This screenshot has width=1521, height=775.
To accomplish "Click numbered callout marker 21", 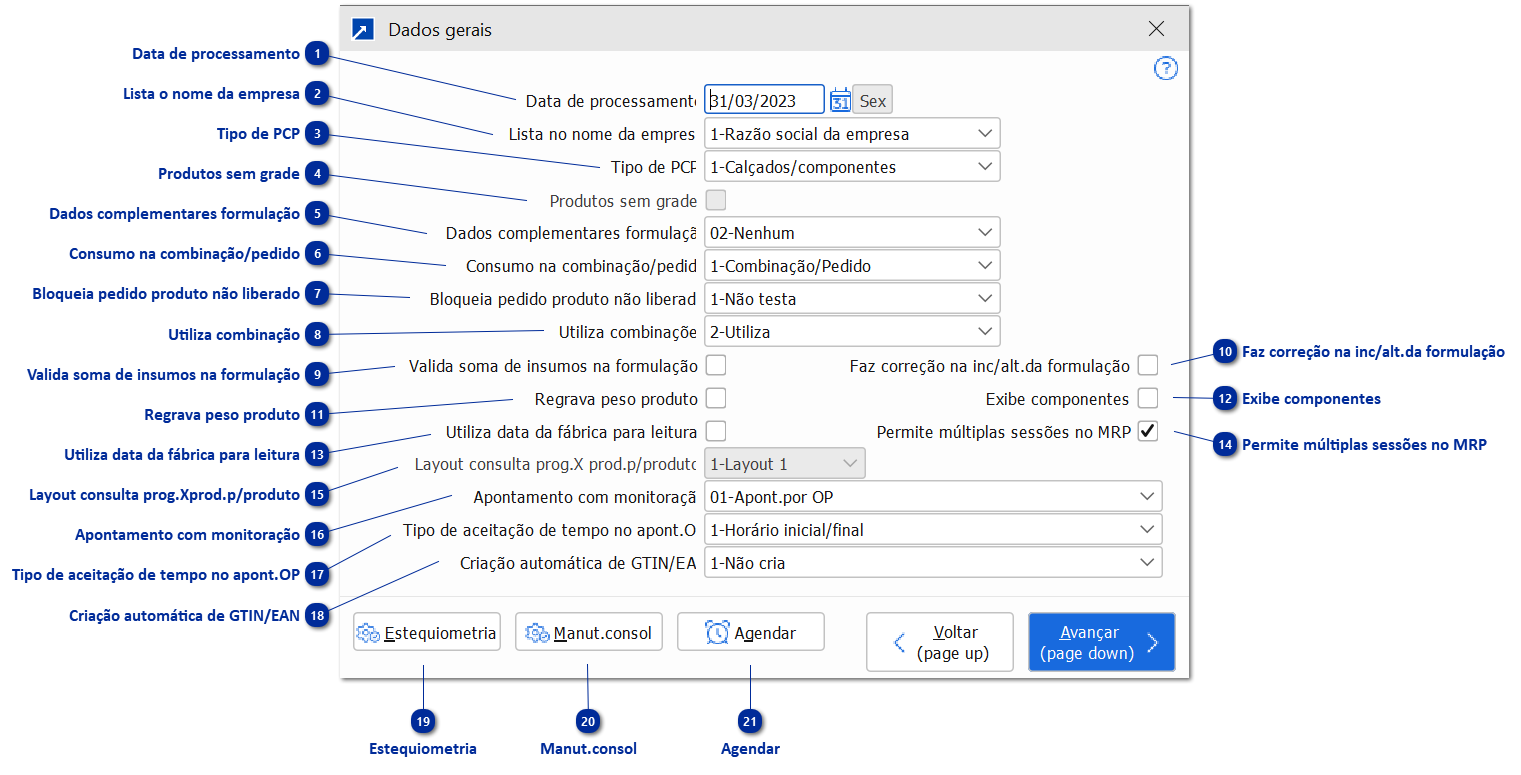I will tap(750, 721).
